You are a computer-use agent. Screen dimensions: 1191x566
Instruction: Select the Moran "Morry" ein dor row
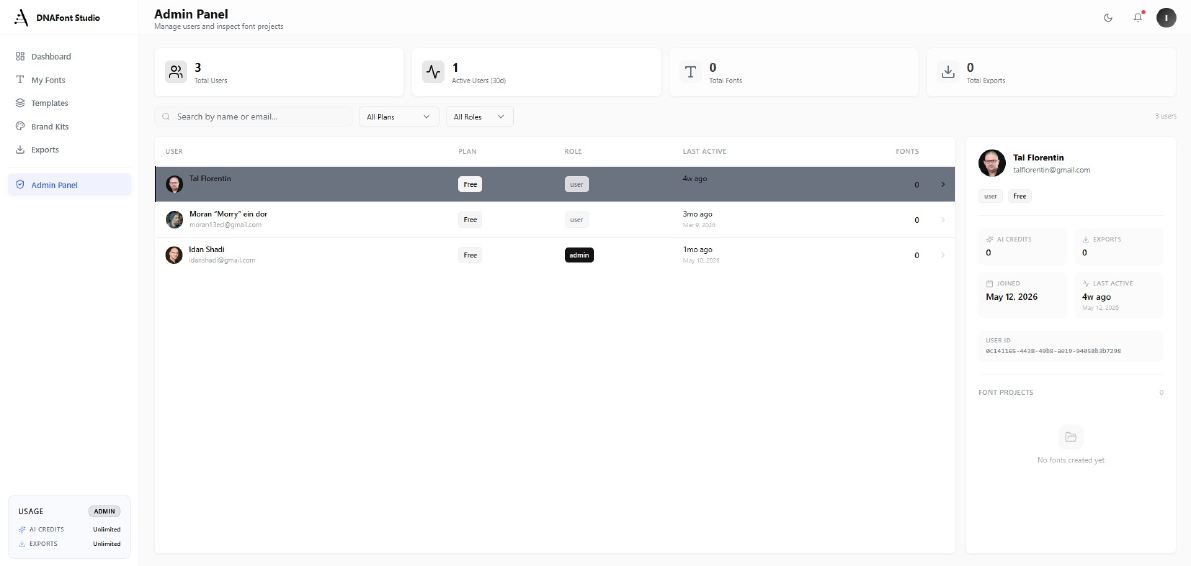tap(554, 220)
